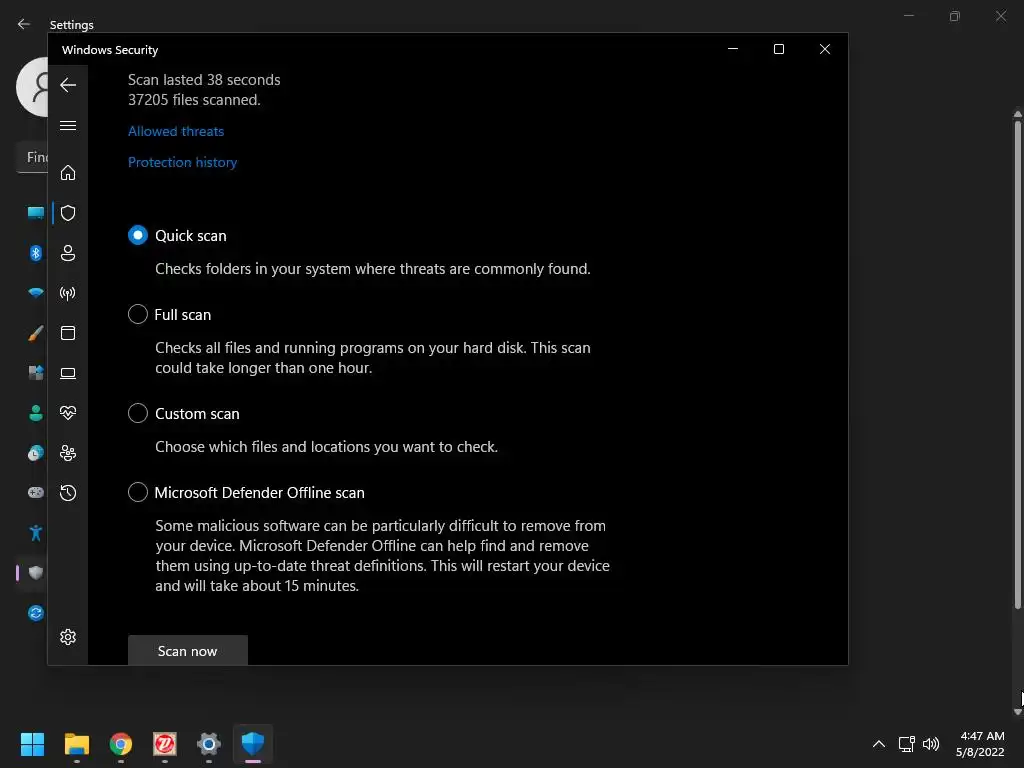
Task: Open Device security laptop icon
Action: click(68, 373)
